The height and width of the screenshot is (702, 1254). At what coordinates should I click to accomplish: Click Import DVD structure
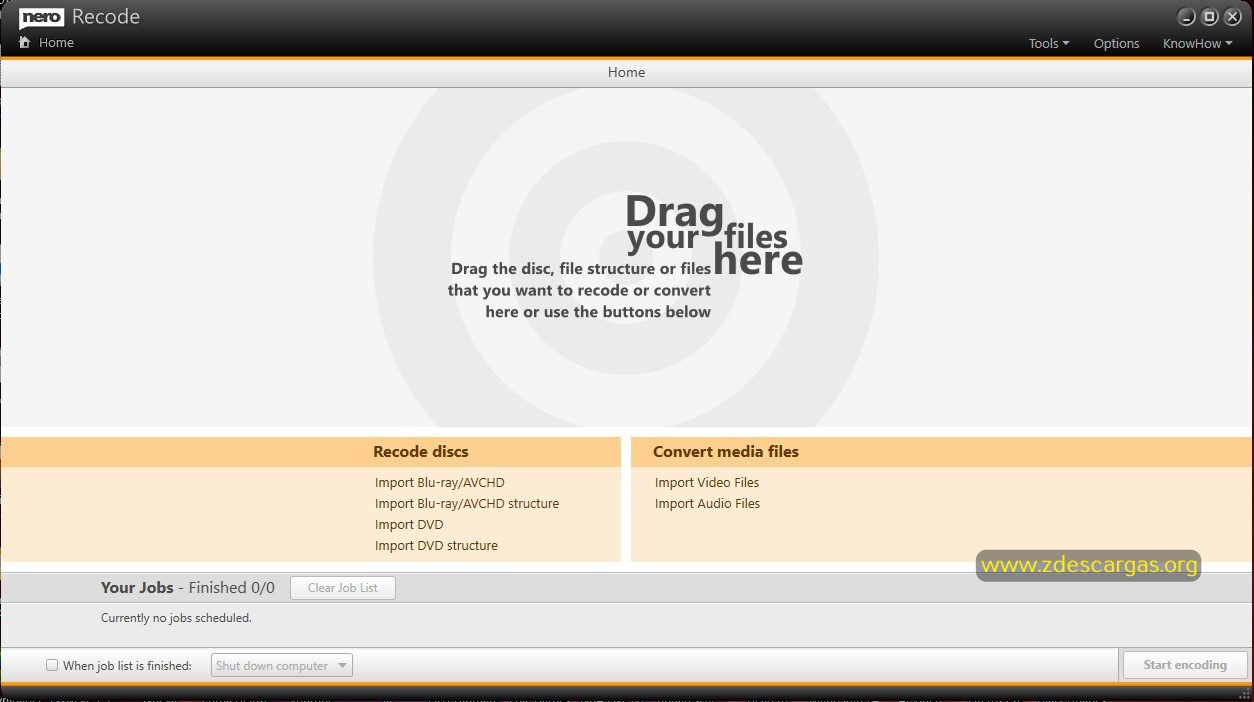(x=436, y=546)
